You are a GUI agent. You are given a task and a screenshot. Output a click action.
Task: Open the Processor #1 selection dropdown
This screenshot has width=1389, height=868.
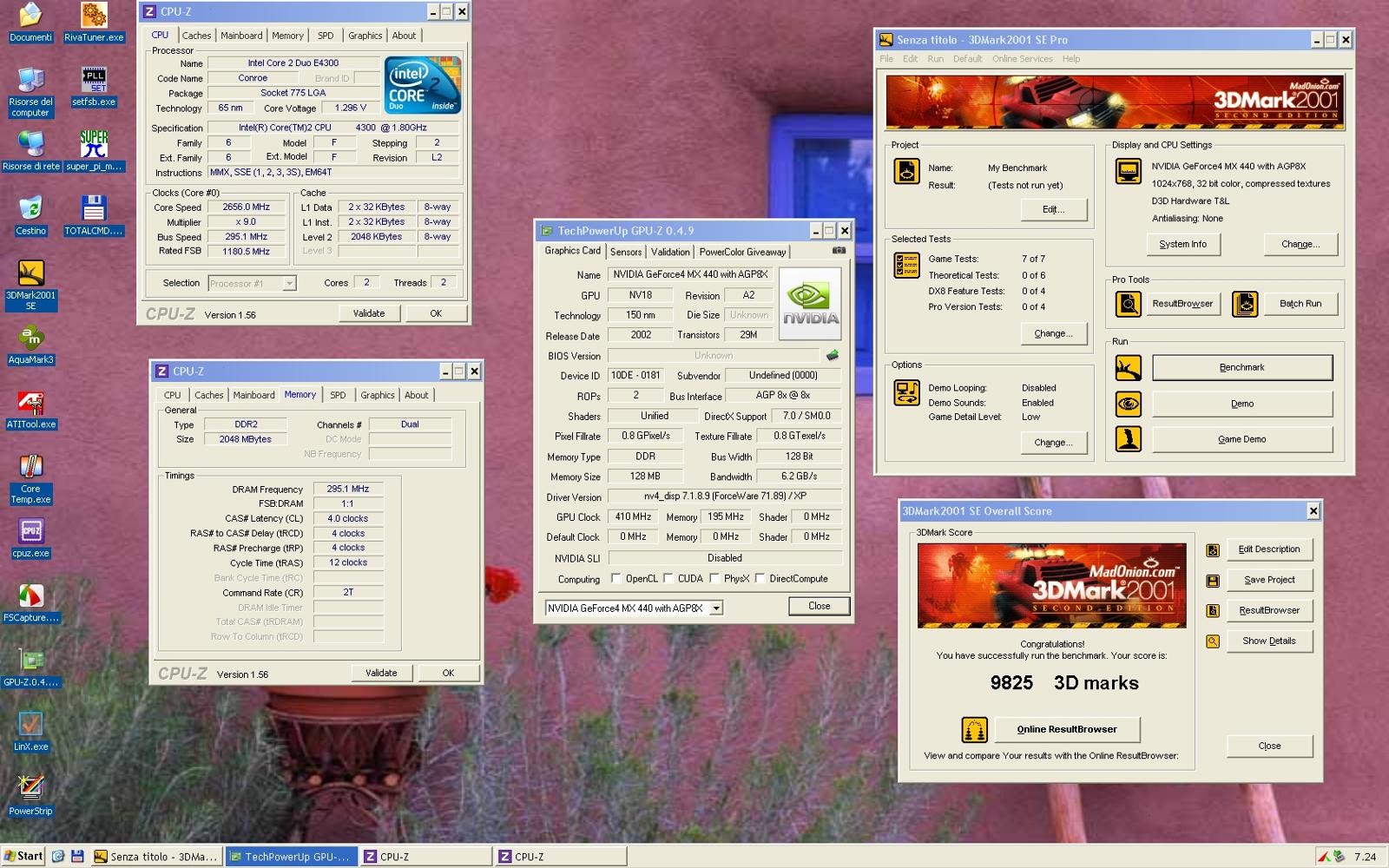pos(289,283)
